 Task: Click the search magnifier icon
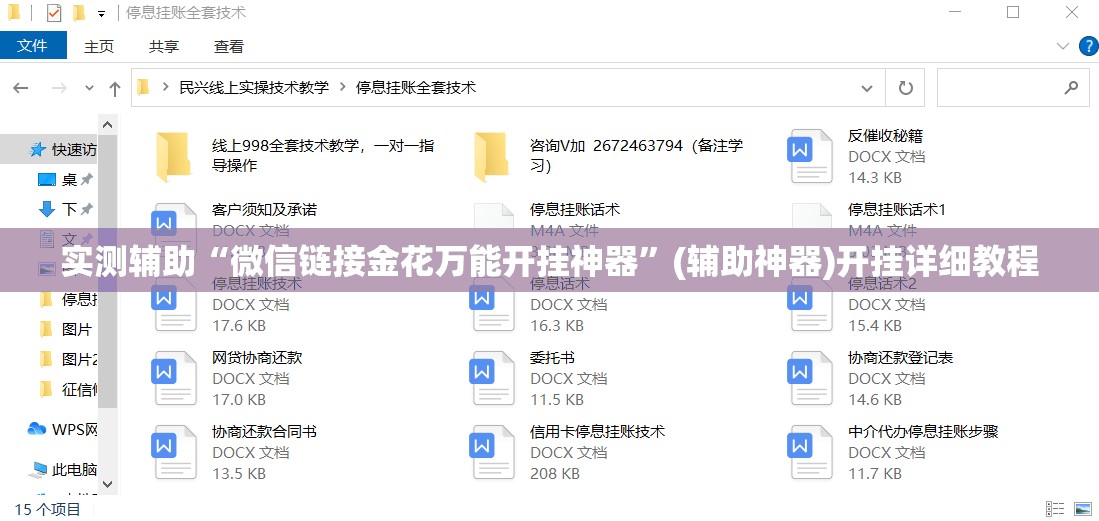pos(1071,88)
